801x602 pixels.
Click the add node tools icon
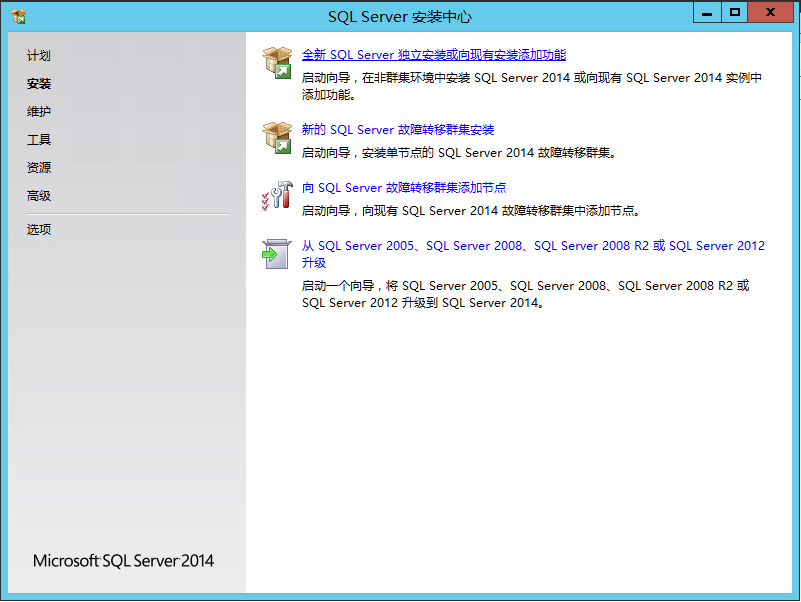point(276,195)
